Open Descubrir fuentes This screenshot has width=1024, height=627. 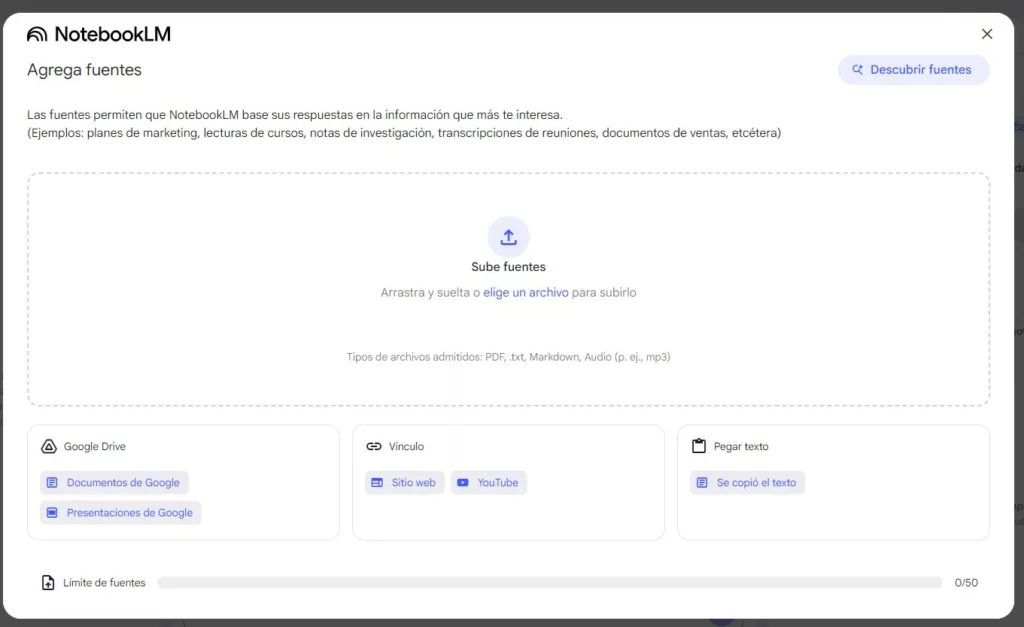click(x=914, y=70)
